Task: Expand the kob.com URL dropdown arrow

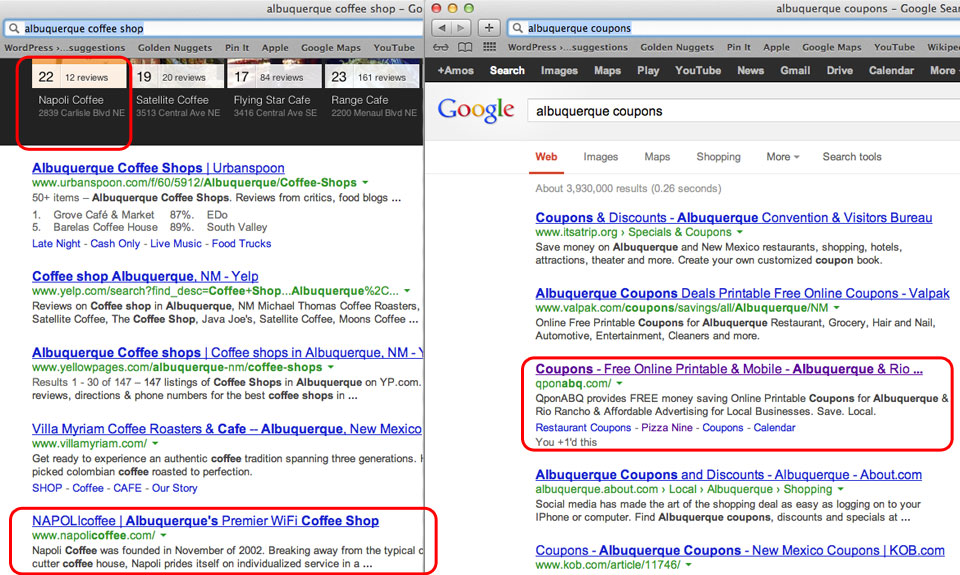Action: (689, 565)
